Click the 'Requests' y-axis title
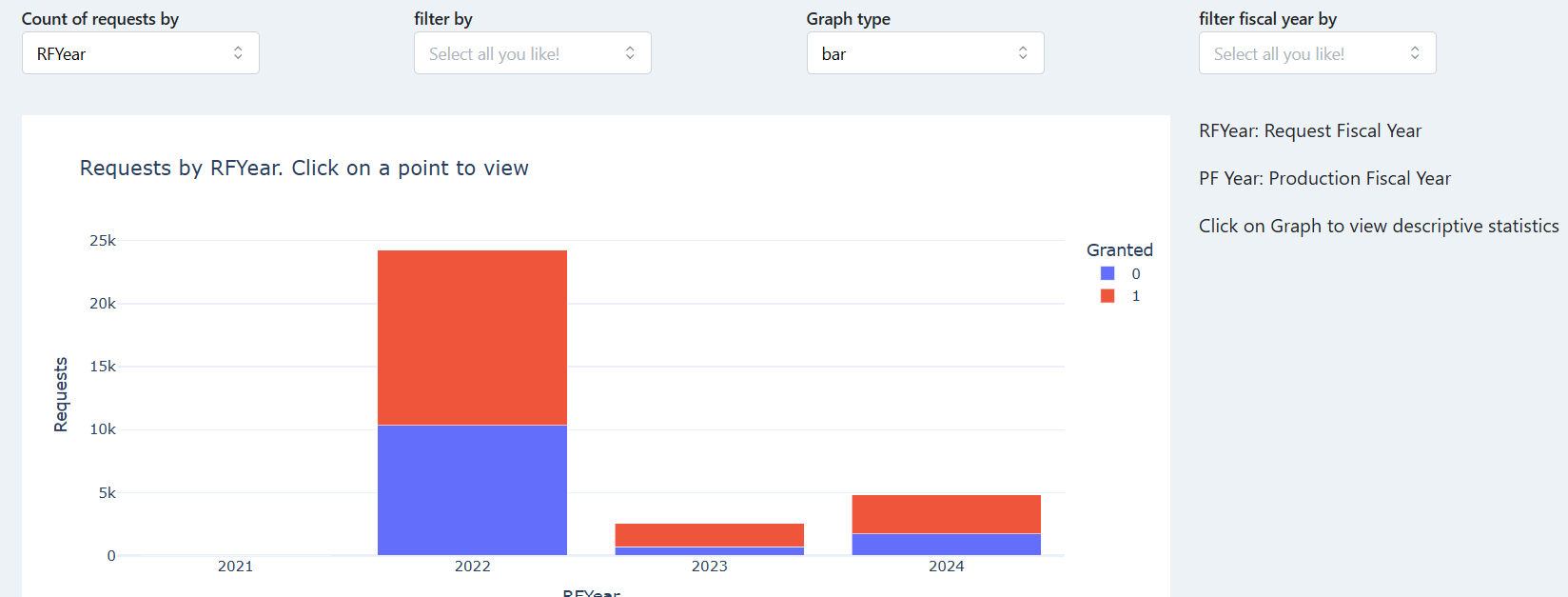 pyautogui.click(x=61, y=395)
